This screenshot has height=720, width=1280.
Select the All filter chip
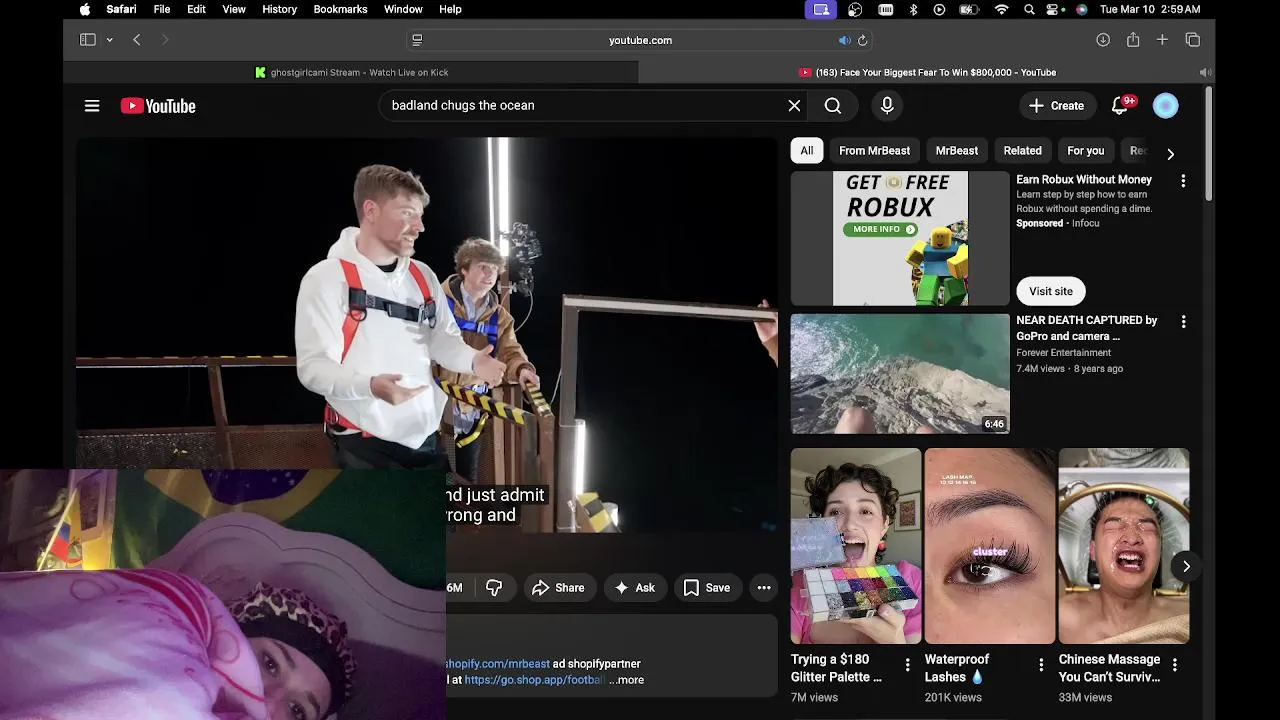point(807,151)
